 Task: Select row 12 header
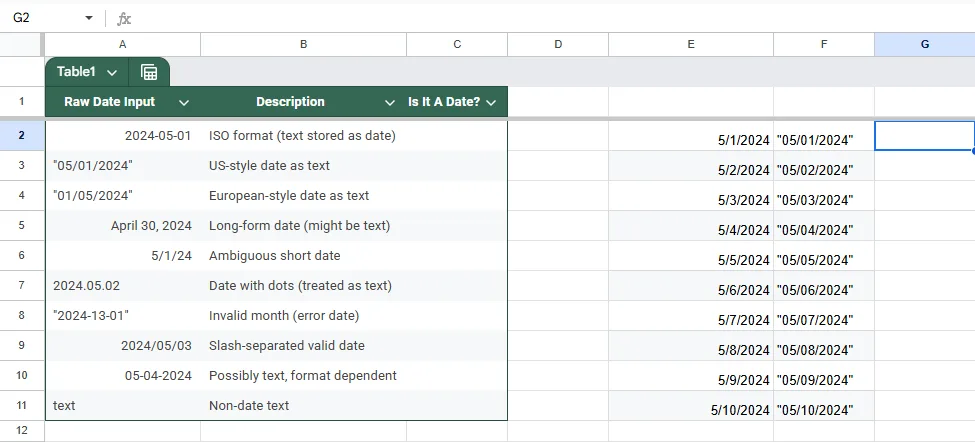[22, 430]
